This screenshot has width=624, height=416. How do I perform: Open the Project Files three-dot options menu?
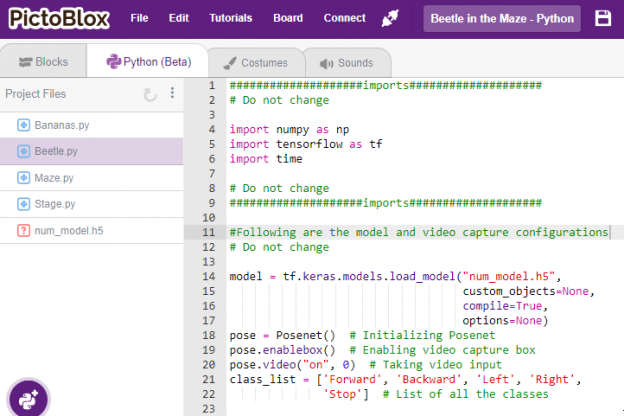172,93
